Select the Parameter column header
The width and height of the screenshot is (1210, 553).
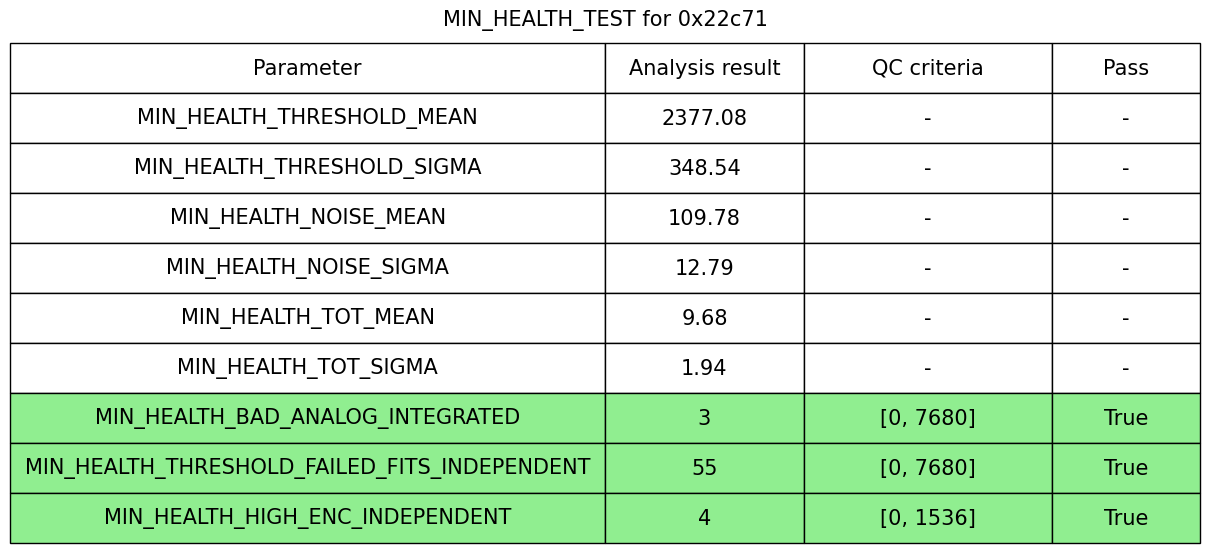[x=307, y=68]
